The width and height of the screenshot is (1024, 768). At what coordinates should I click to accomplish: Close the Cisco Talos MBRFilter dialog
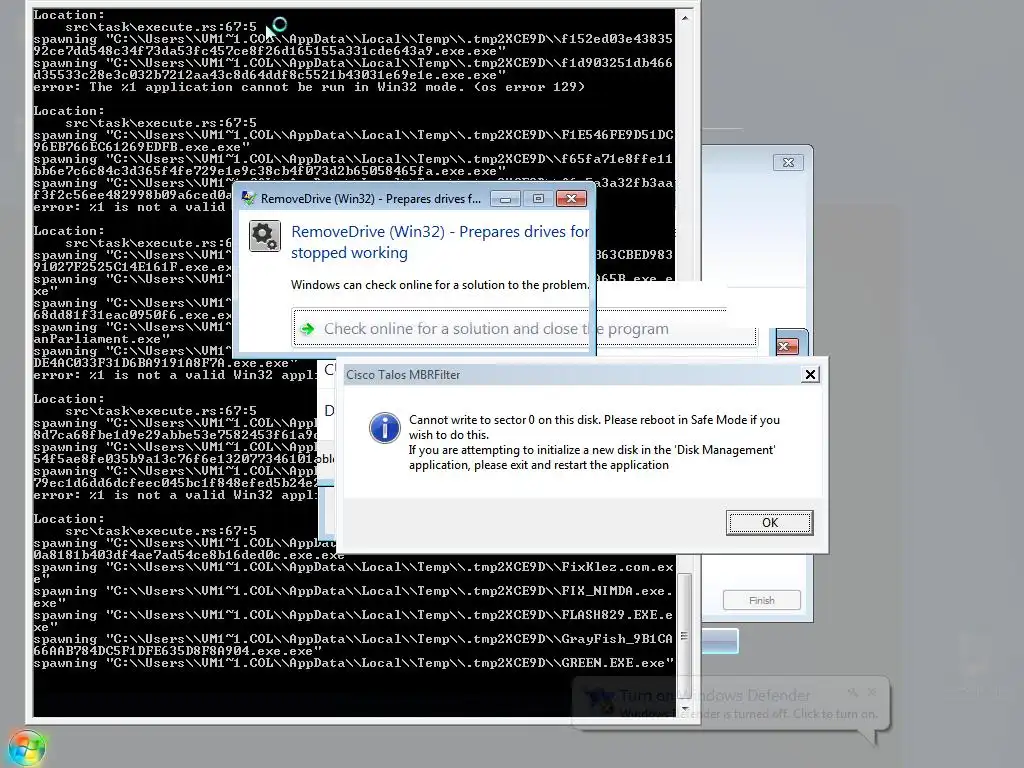[810, 374]
